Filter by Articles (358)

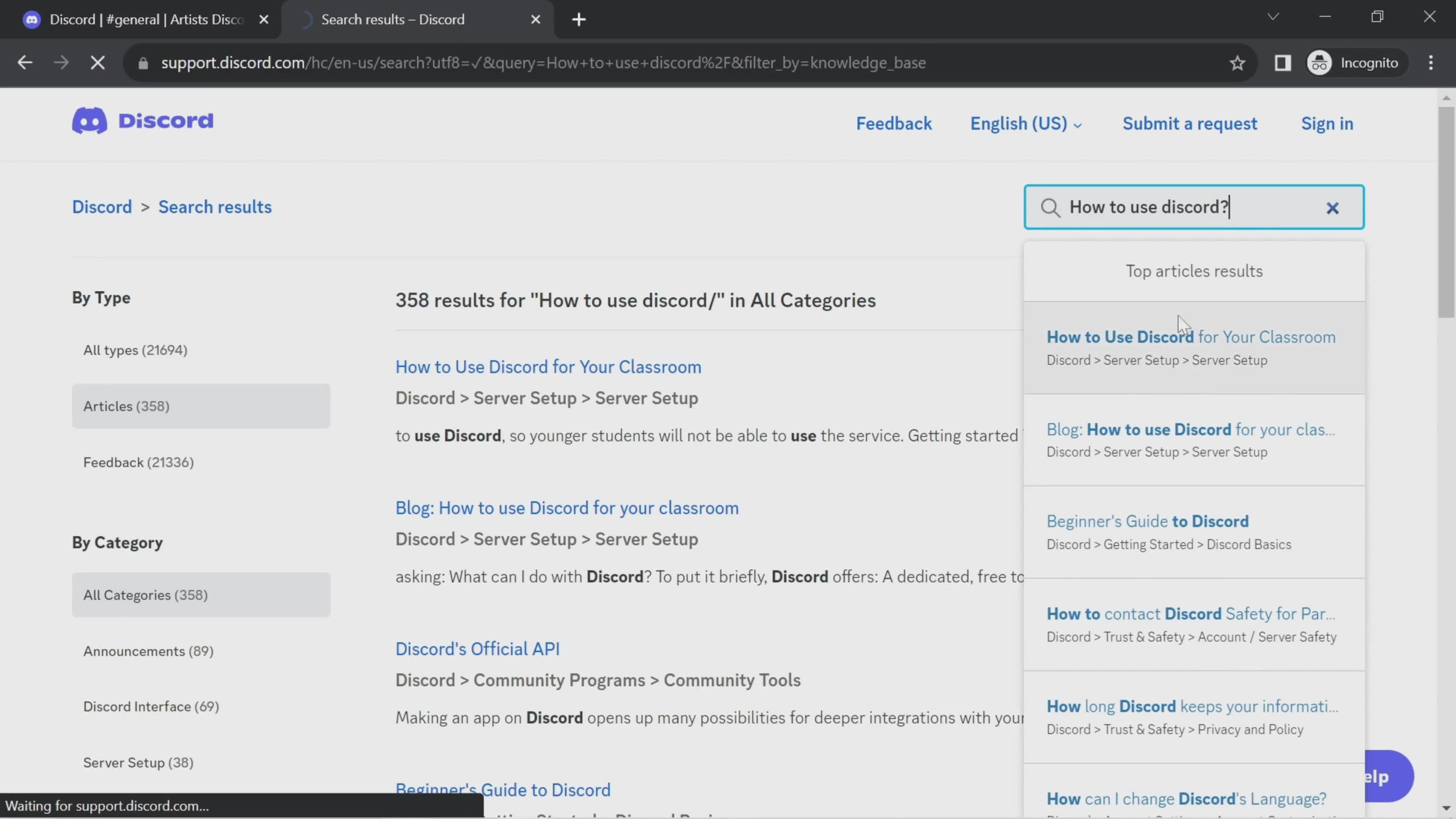point(201,406)
